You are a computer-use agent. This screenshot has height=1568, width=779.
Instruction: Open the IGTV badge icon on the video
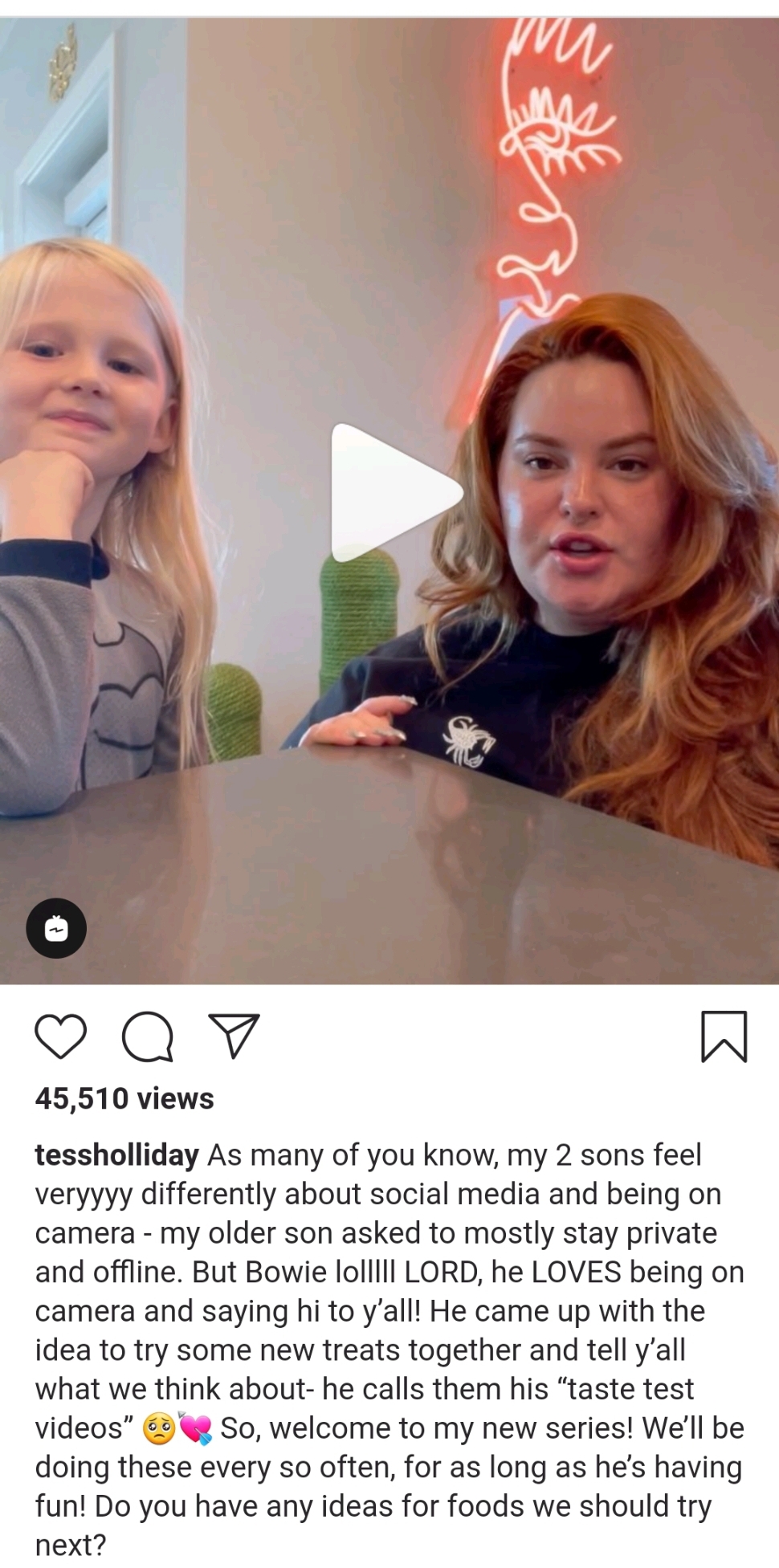(56, 928)
